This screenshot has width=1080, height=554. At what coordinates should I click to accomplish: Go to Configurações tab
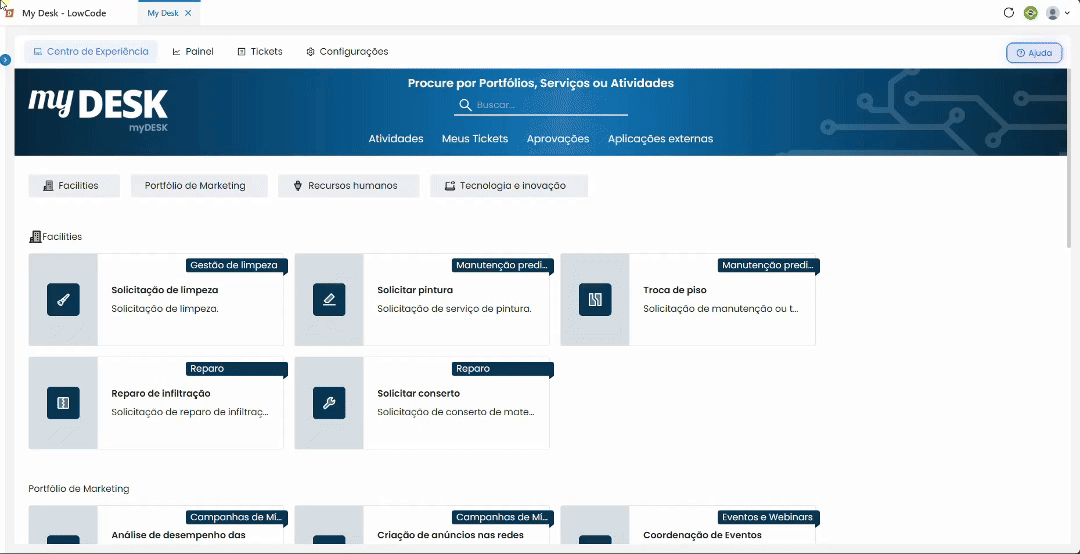pos(347,52)
